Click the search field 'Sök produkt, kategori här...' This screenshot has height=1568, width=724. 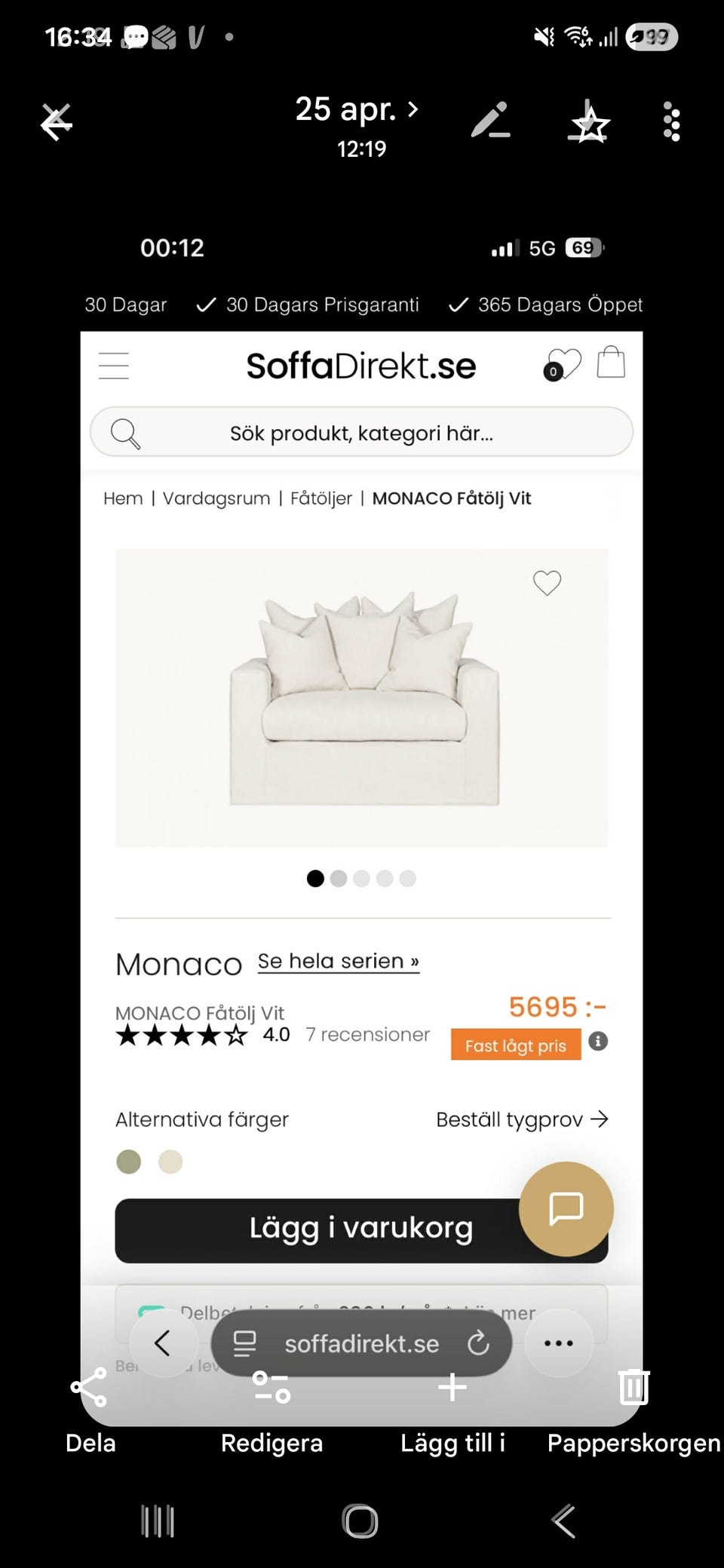(x=361, y=433)
